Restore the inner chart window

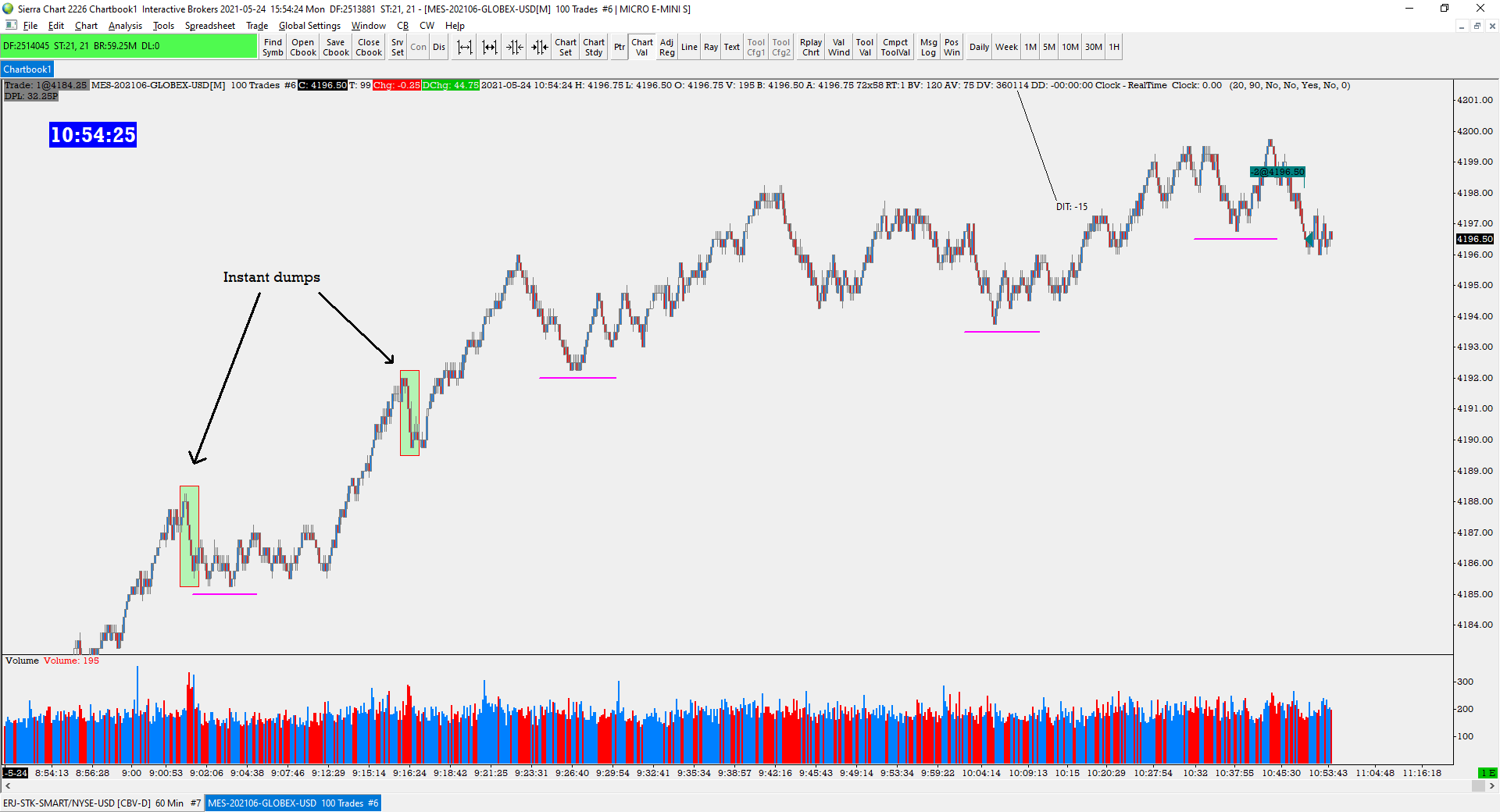[x=1477, y=26]
